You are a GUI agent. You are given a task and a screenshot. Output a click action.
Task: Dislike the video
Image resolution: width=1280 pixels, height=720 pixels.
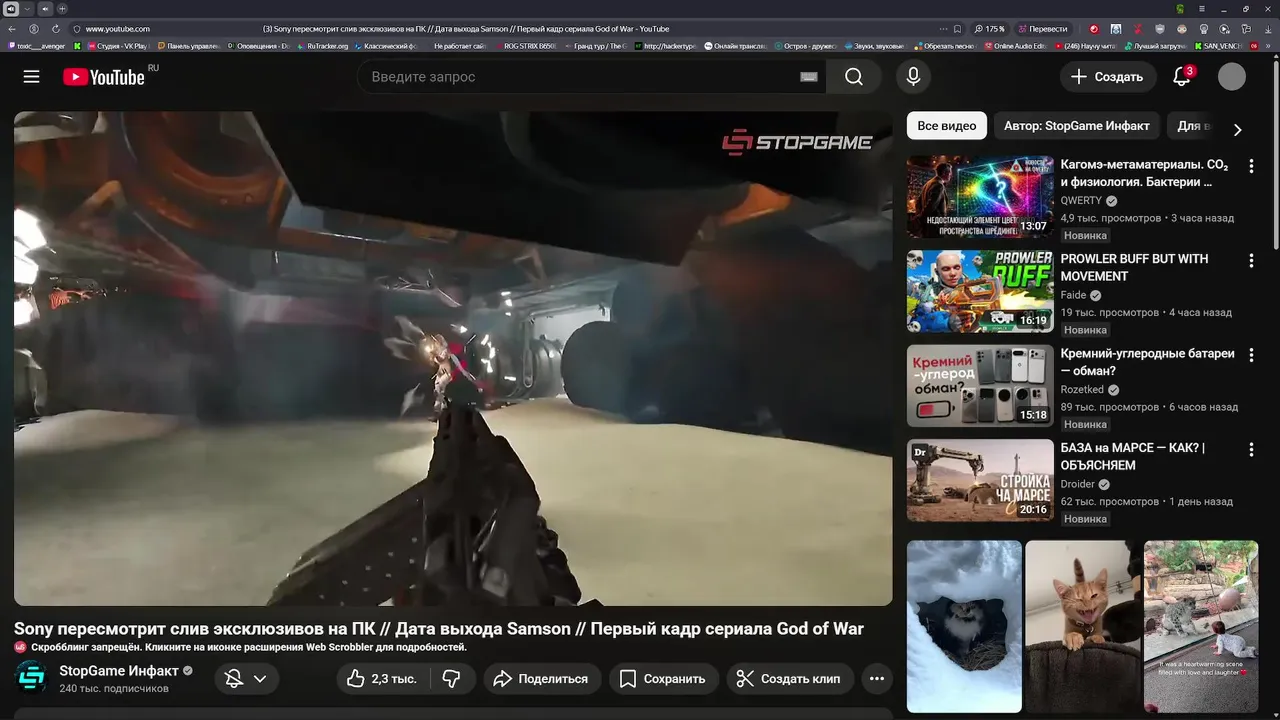(x=452, y=678)
